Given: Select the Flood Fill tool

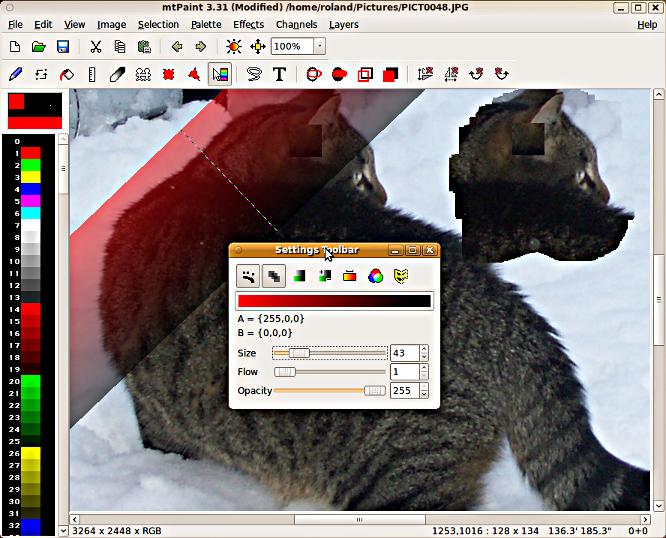Looking at the screenshot, I should point(67,74).
